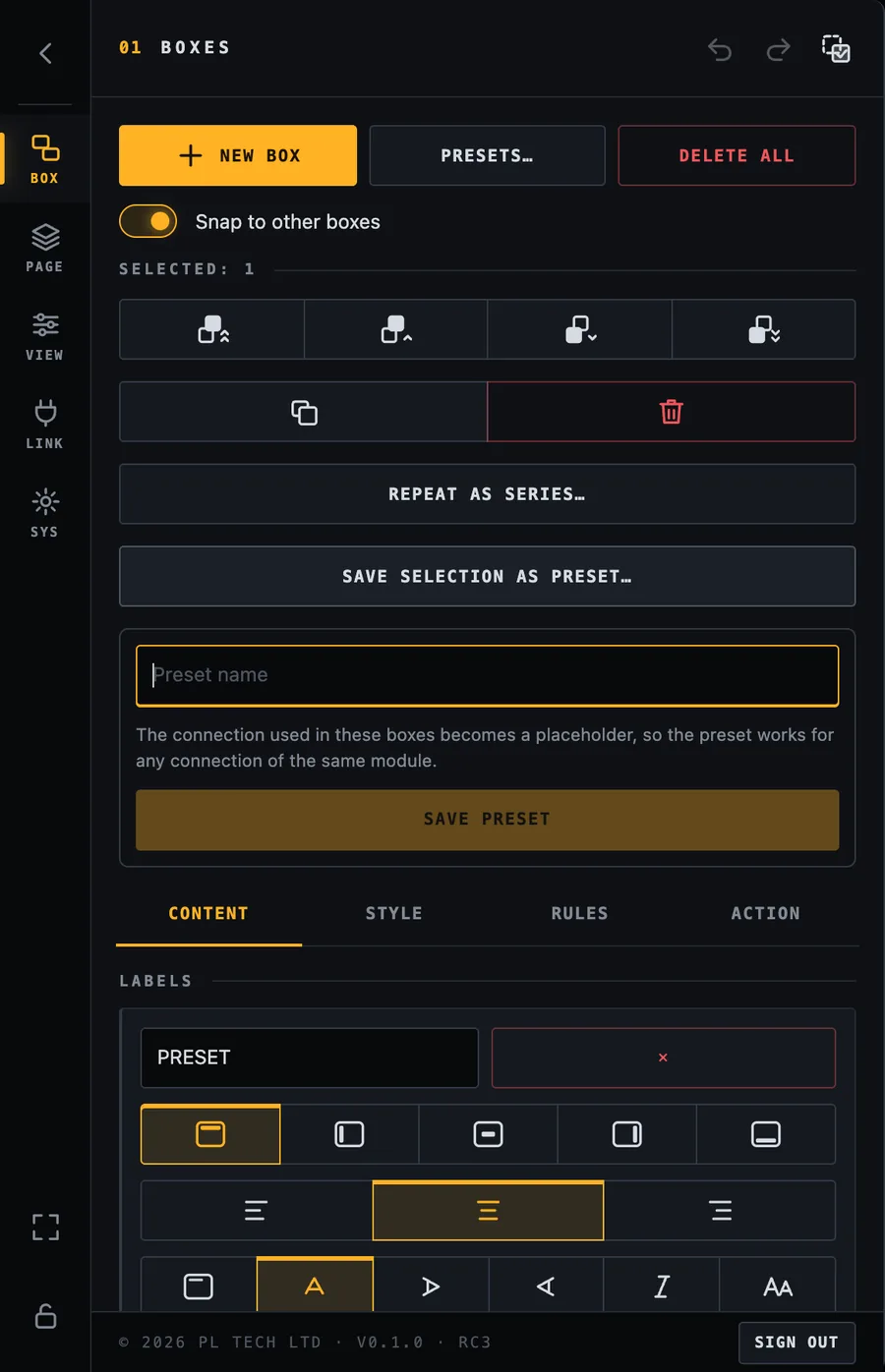Move selected box backward one level
885x1372 pixels.
click(580, 329)
